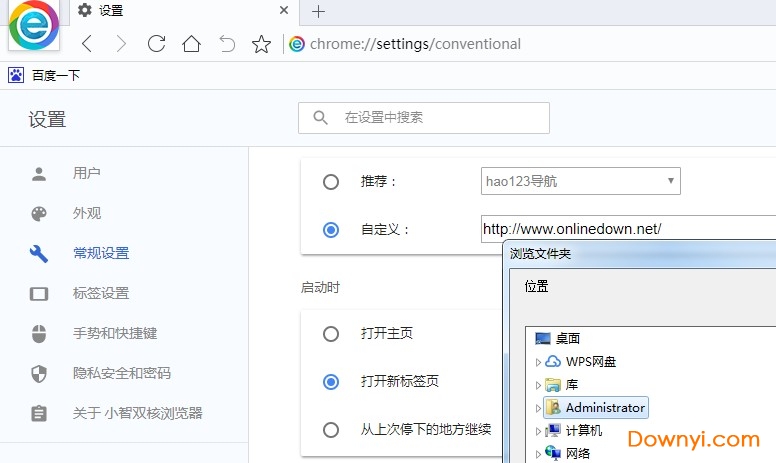Bookmark page with the star icon

[261, 44]
